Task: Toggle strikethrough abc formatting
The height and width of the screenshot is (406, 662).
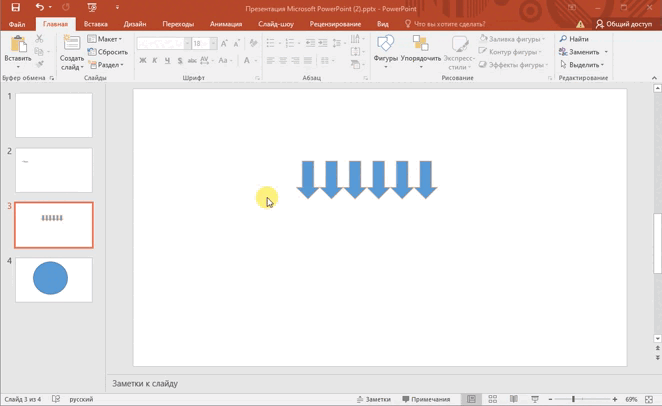Action: 192,61
